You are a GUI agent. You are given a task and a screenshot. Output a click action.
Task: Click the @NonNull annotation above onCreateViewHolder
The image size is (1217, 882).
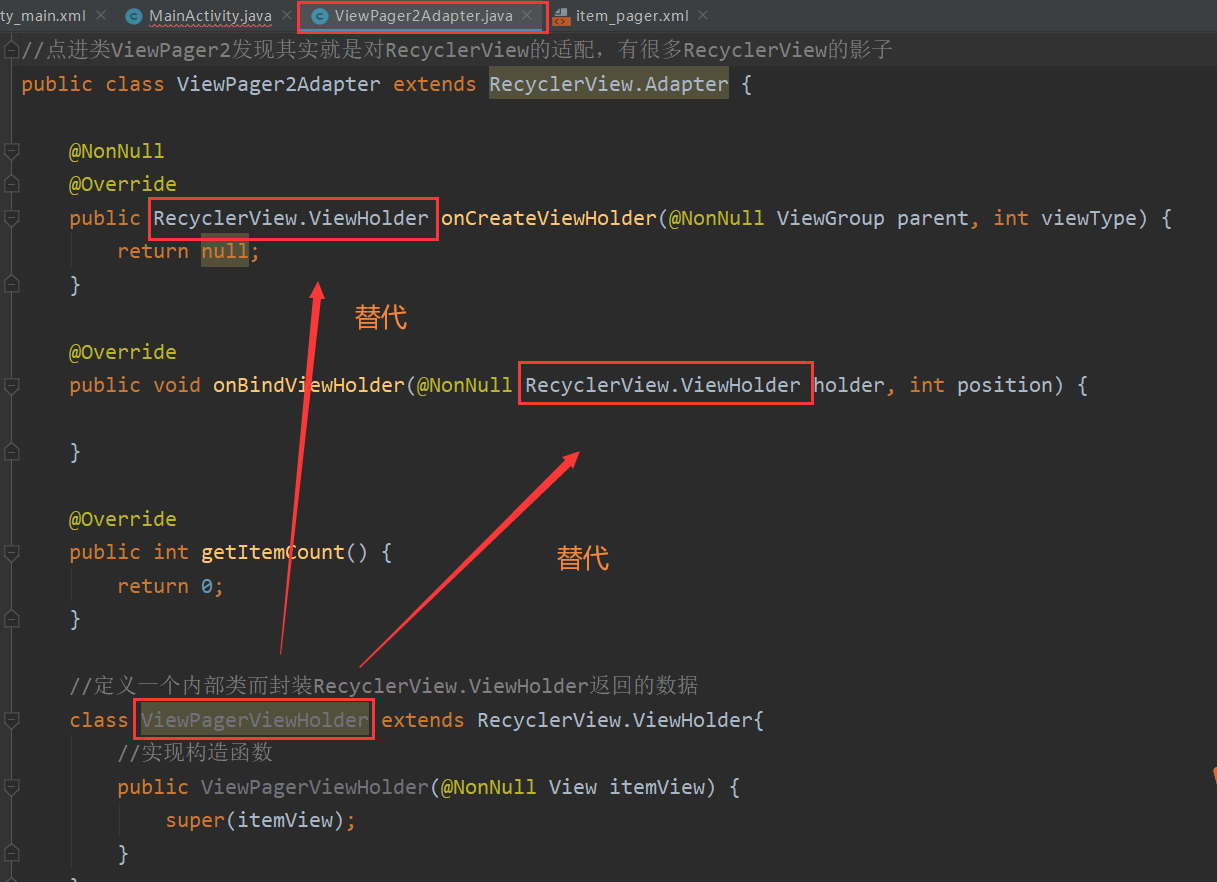tap(117, 151)
